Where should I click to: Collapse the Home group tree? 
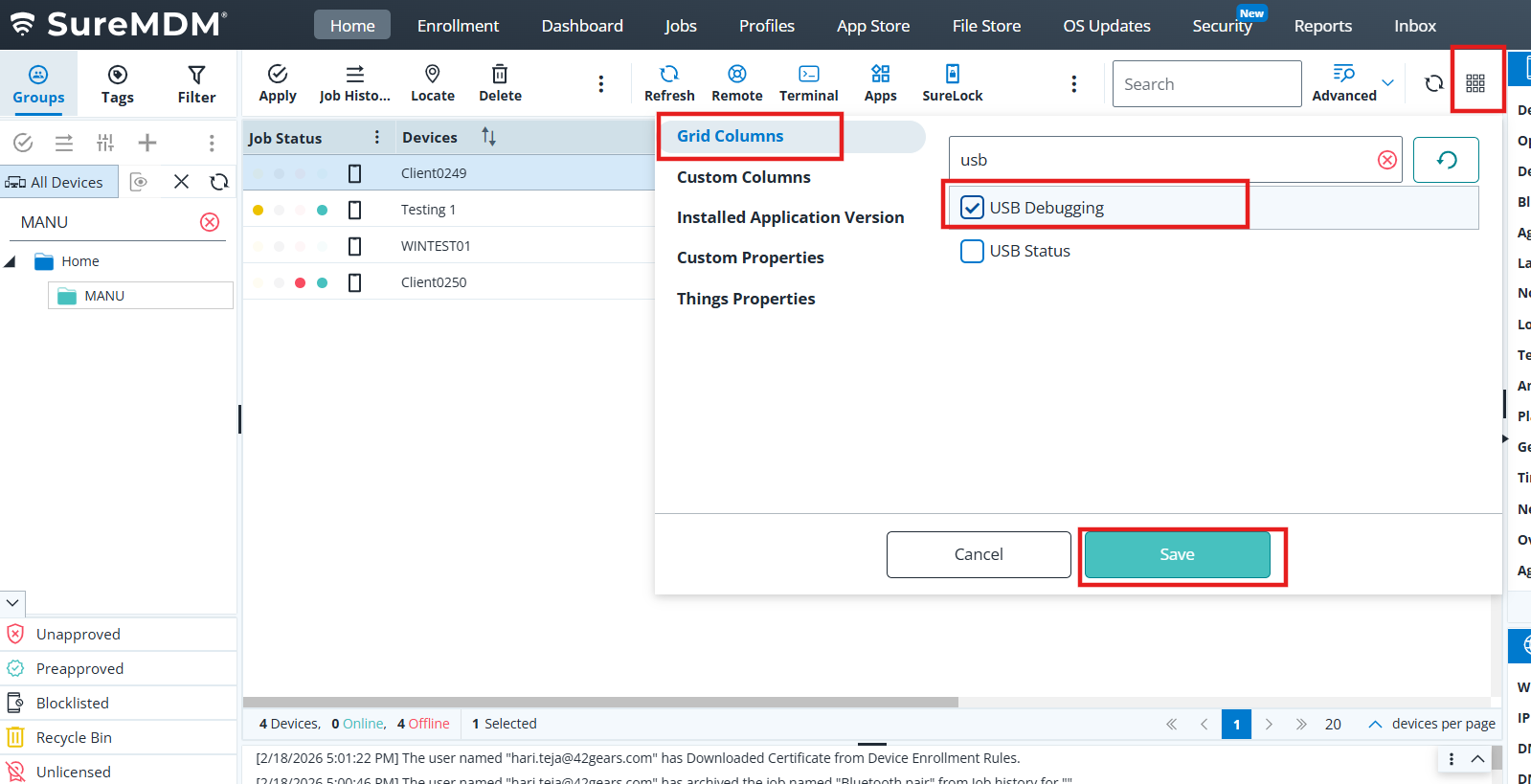pos(11,261)
